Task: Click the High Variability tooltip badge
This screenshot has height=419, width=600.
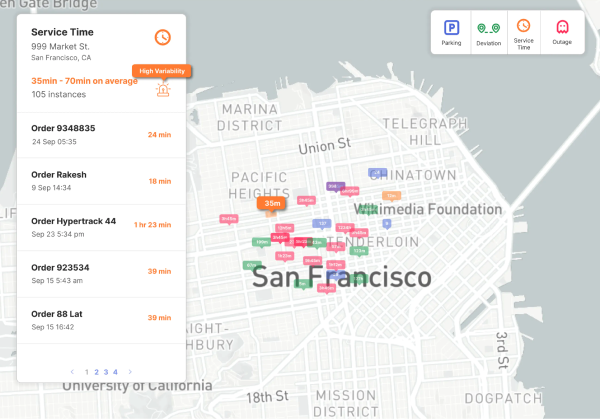Action: point(161,71)
